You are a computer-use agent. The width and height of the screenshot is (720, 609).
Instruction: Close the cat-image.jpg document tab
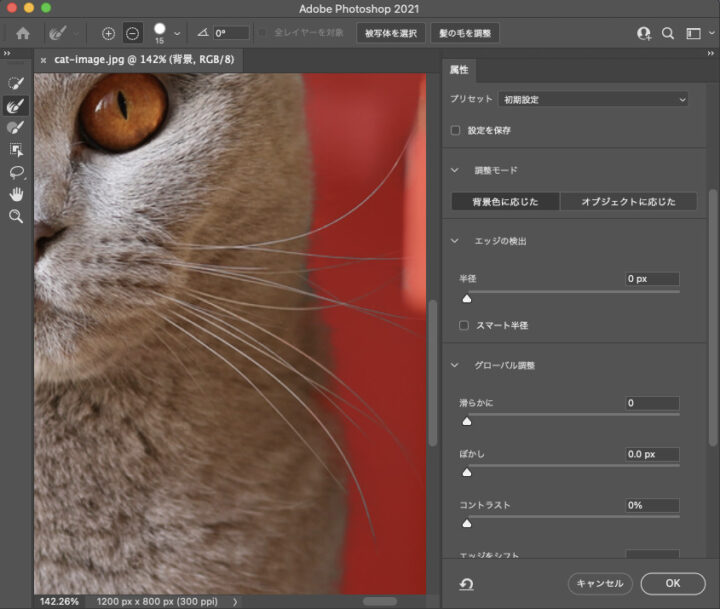tap(43, 60)
